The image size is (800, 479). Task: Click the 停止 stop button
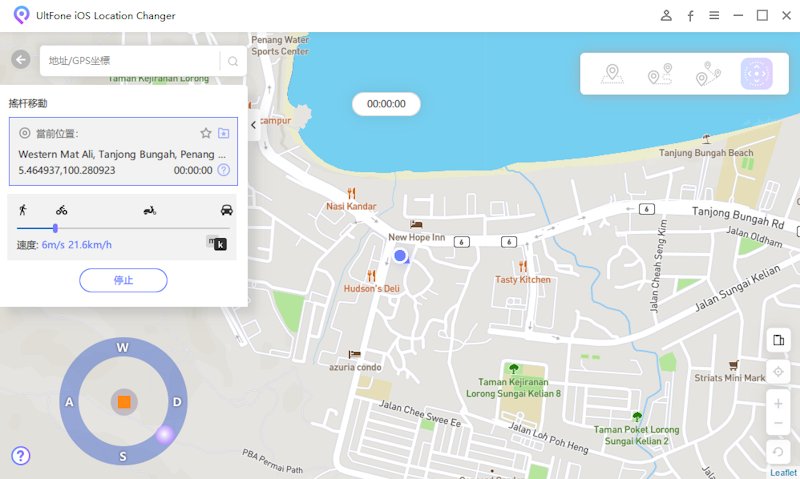(123, 280)
